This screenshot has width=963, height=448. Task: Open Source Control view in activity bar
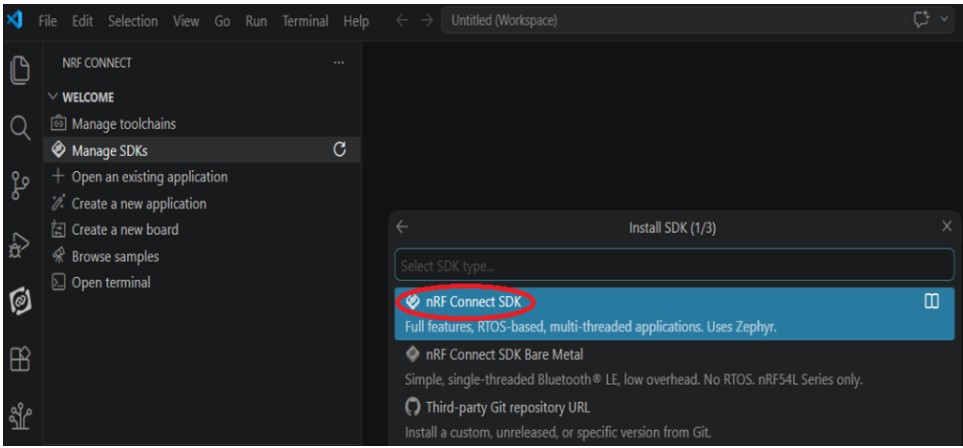20,186
